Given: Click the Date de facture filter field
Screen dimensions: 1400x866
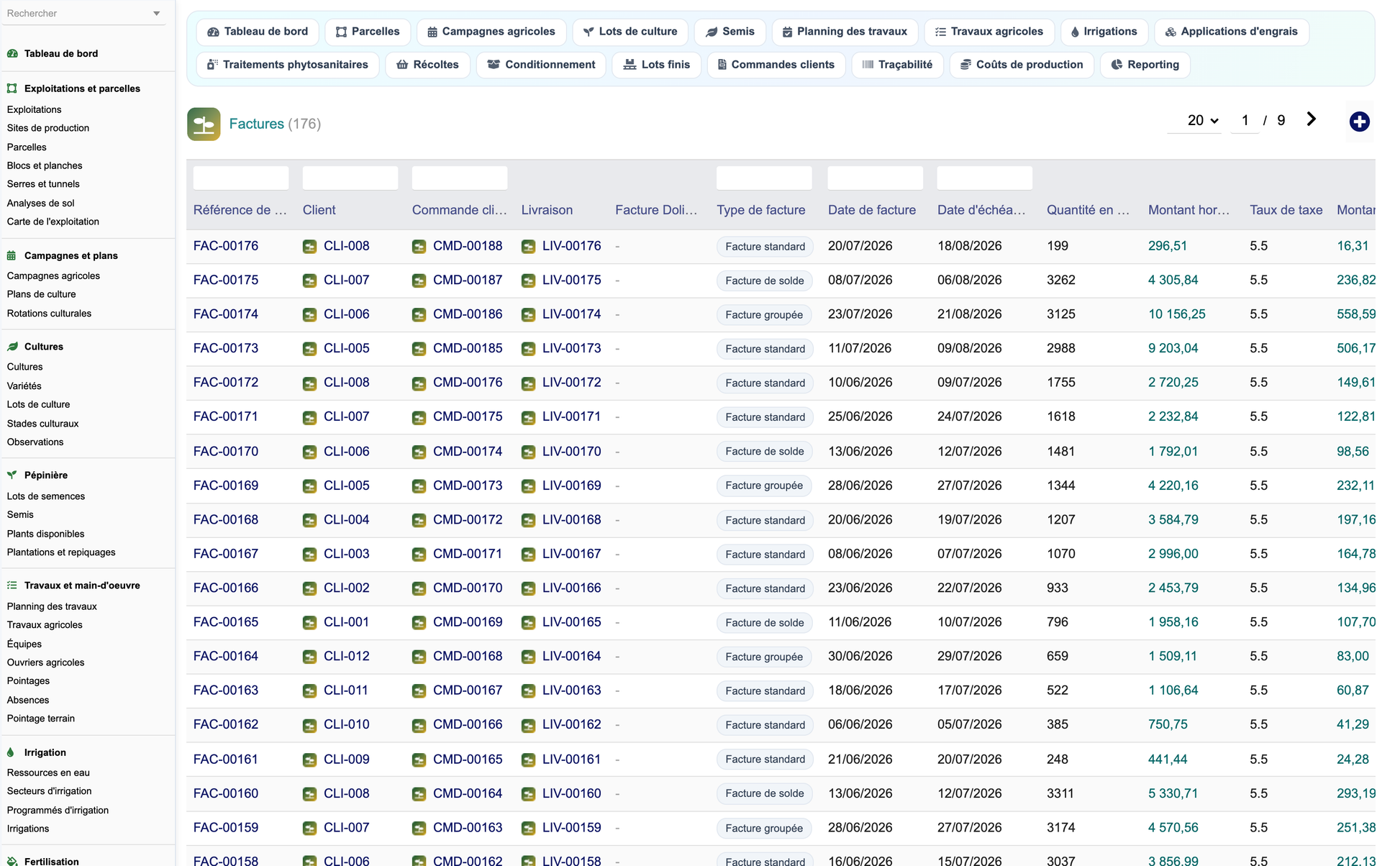Looking at the screenshot, I should pos(876,178).
